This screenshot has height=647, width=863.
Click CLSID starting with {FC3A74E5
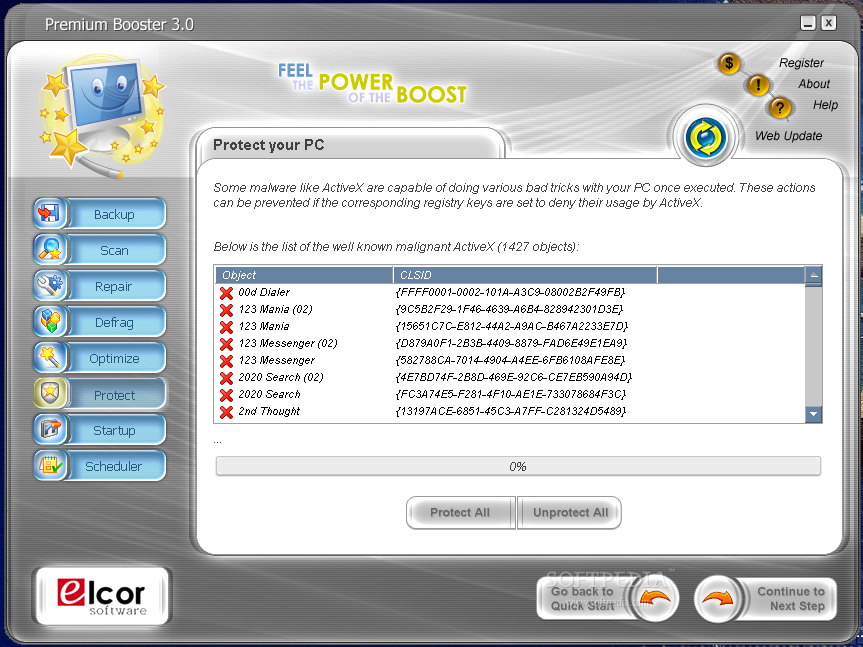click(511, 395)
